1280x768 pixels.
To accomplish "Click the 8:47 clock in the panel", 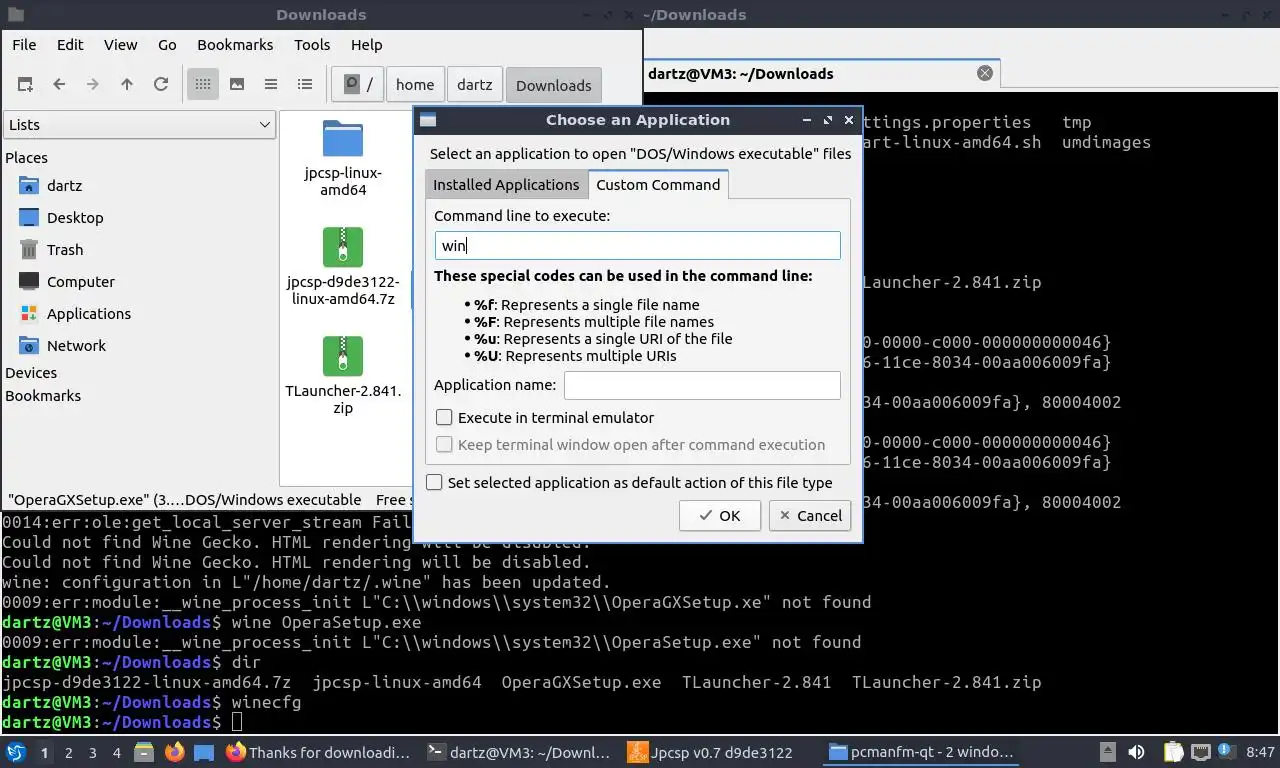I will [1260, 752].
